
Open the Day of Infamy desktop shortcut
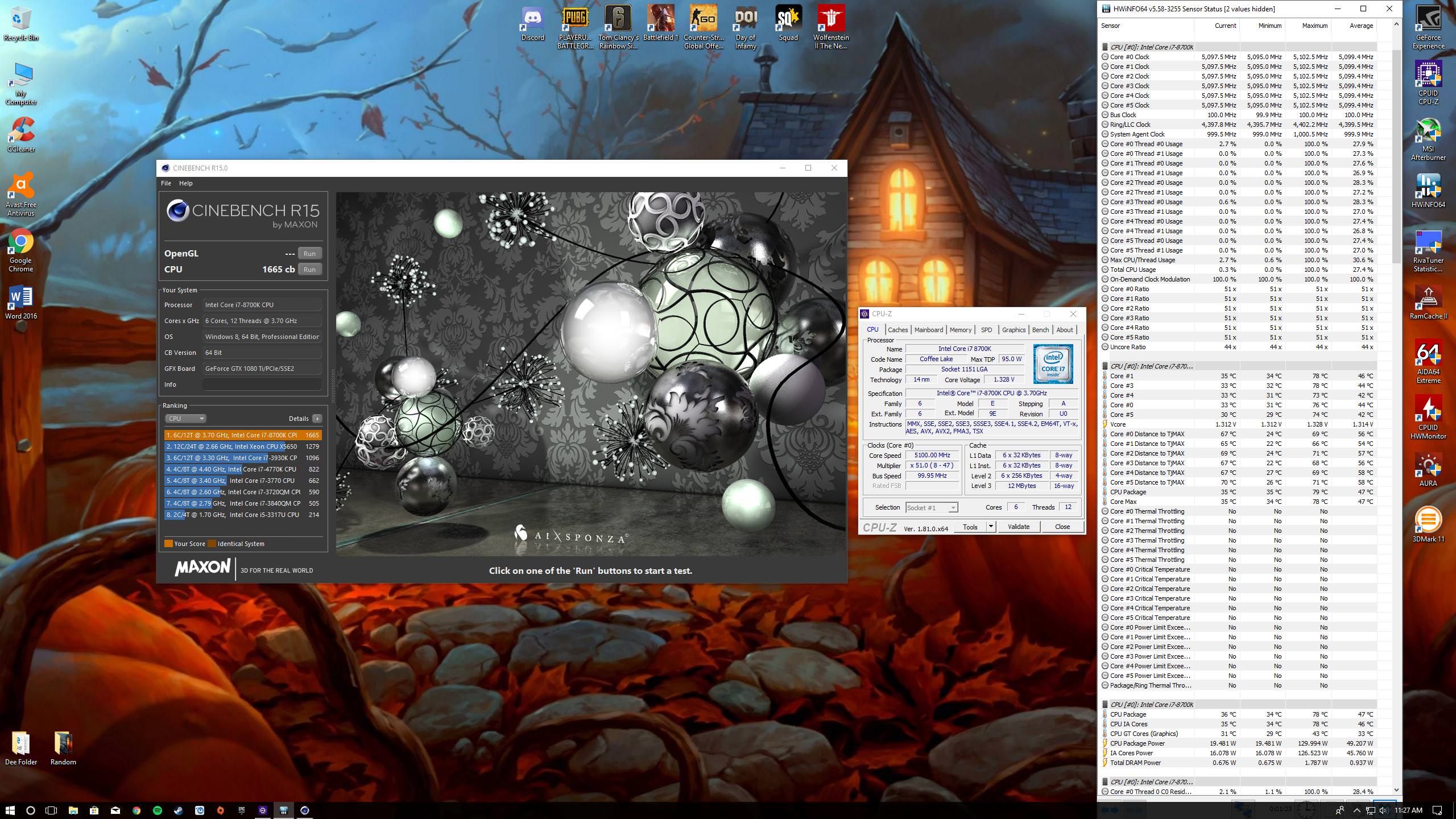[x=746, y=27]
